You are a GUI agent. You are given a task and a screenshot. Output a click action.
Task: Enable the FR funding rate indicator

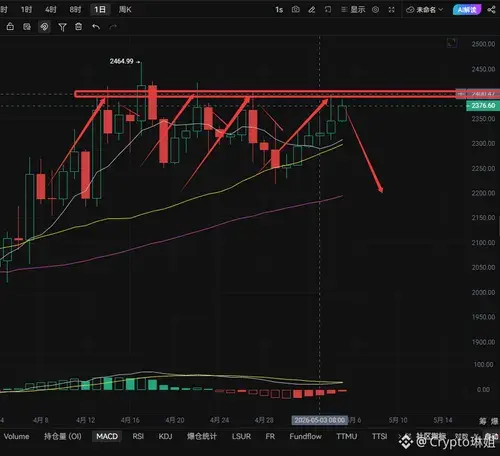coord(270,436)
